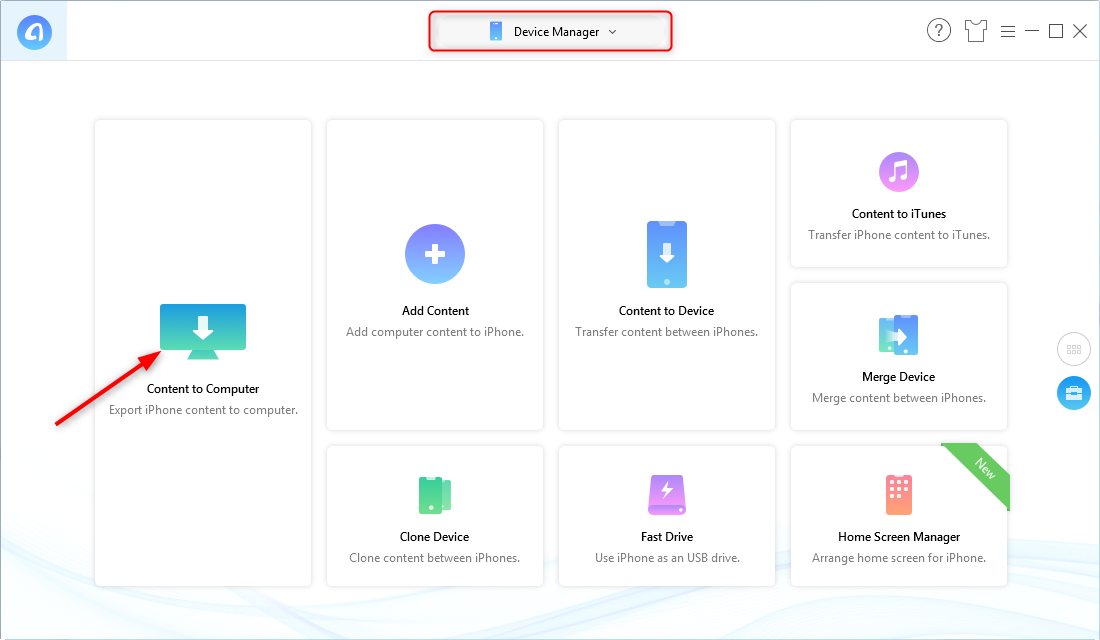The image size is (1100, 640).
Task: Open Content to Device transfer
Action: [x=666, y=254]
